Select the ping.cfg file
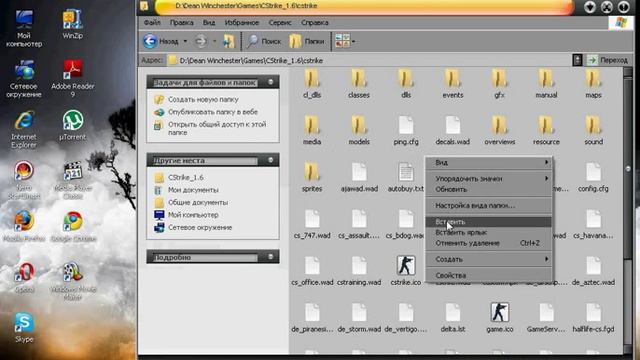Image resolution: width=640 pixels, height=360 pixels. 406,130
